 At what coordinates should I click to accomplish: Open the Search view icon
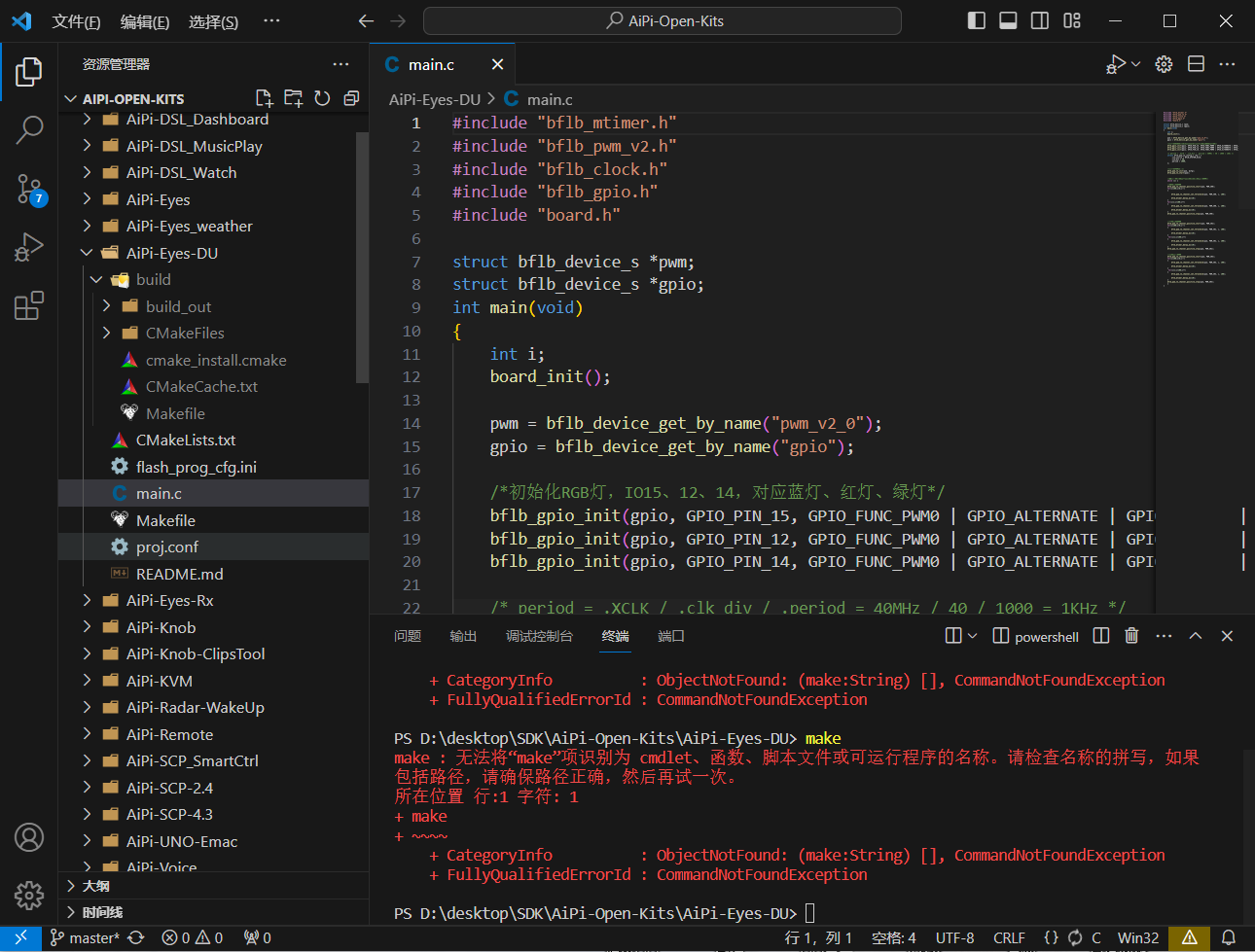coord(29,129)
